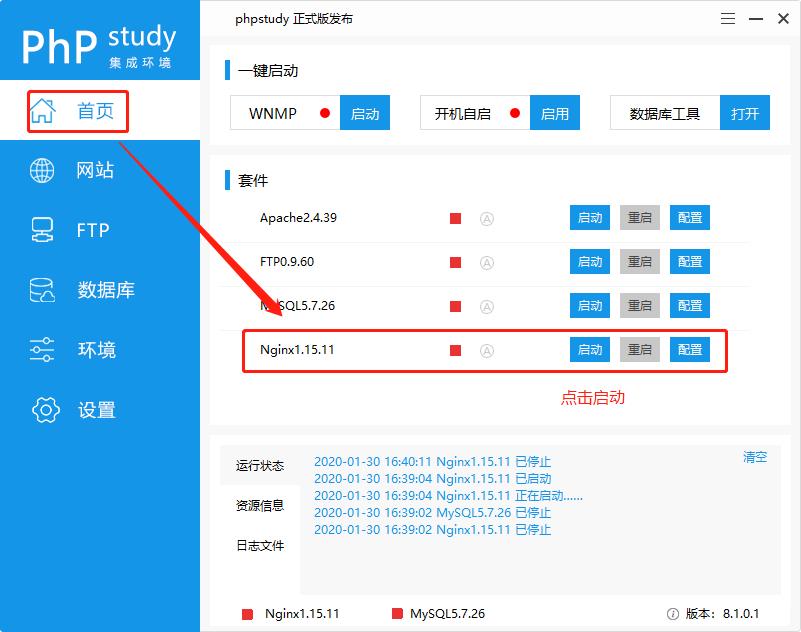Click the red status square for Apache2.4.39
Screen dimensions: 801x632
coord(455,219)
